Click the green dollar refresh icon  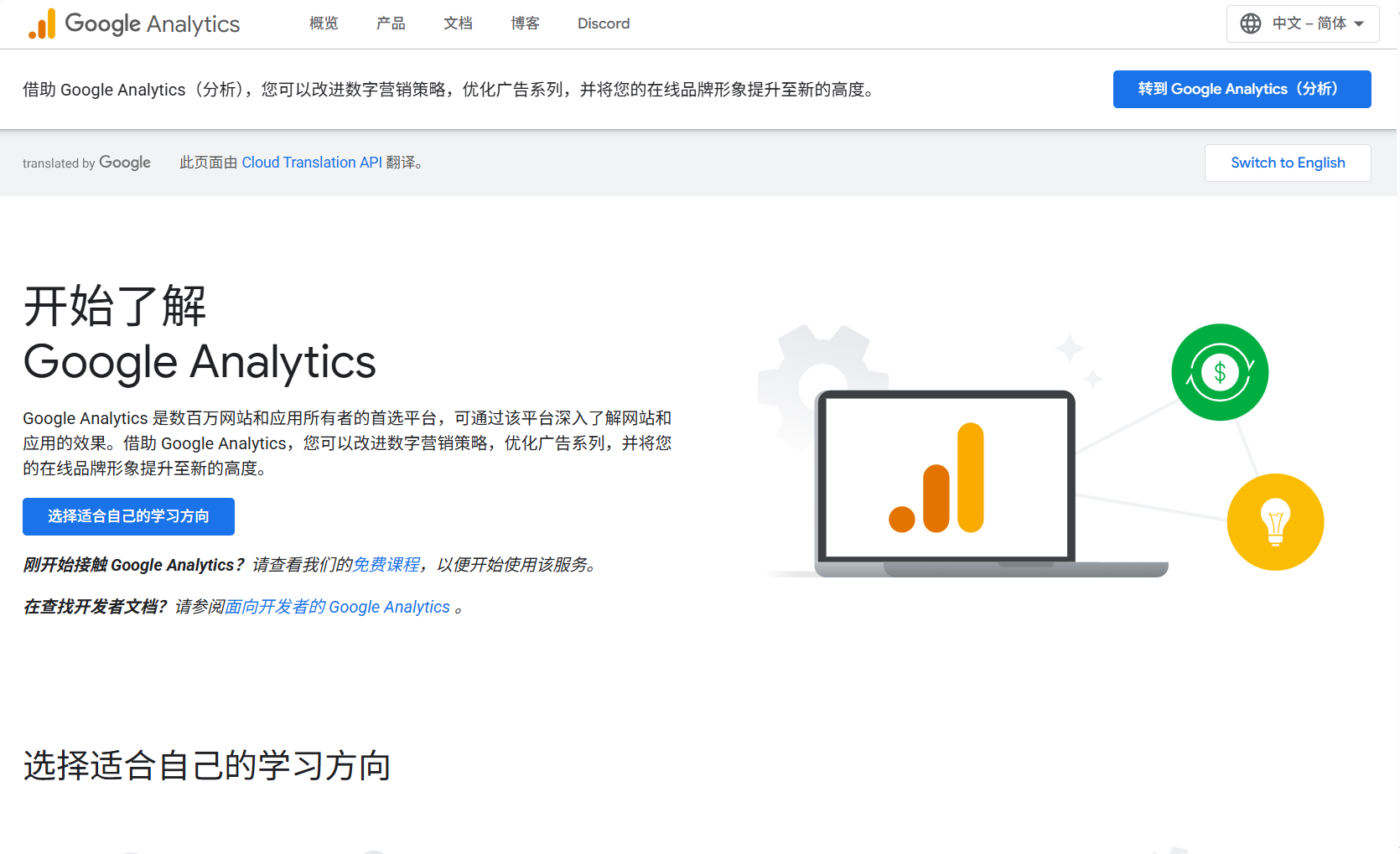tap(1220, 372)
